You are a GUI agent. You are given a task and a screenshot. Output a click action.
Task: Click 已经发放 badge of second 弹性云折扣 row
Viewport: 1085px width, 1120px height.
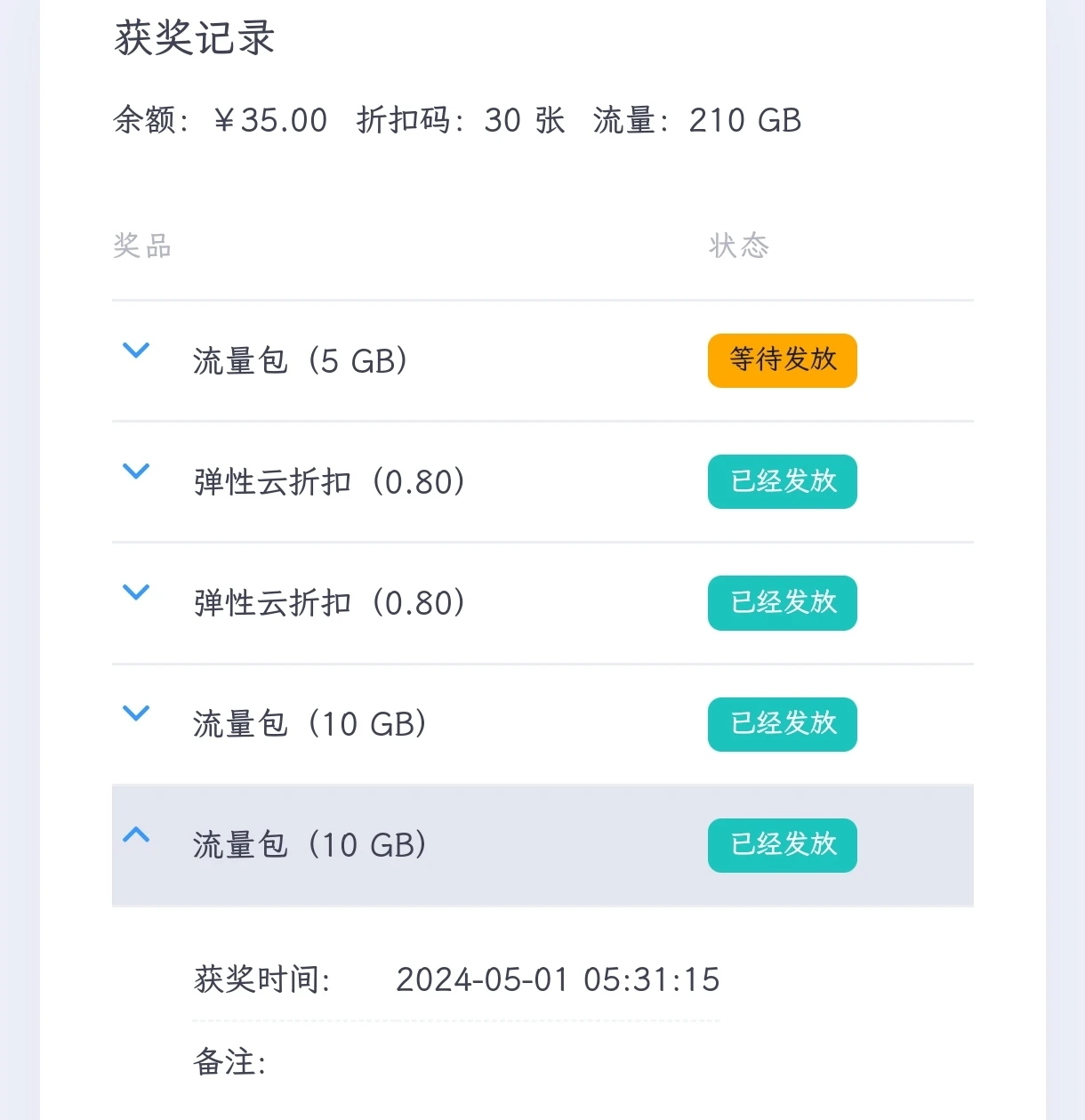tap(782, 602)
